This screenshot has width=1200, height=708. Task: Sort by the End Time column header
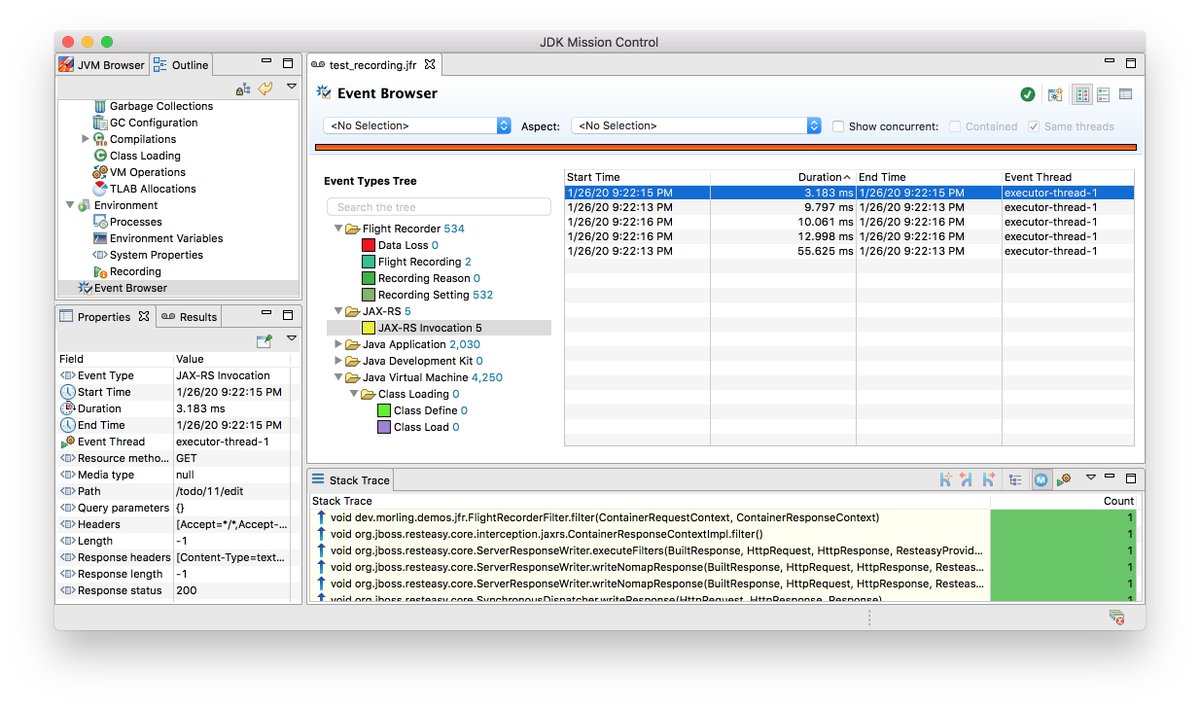coord(929,177)
